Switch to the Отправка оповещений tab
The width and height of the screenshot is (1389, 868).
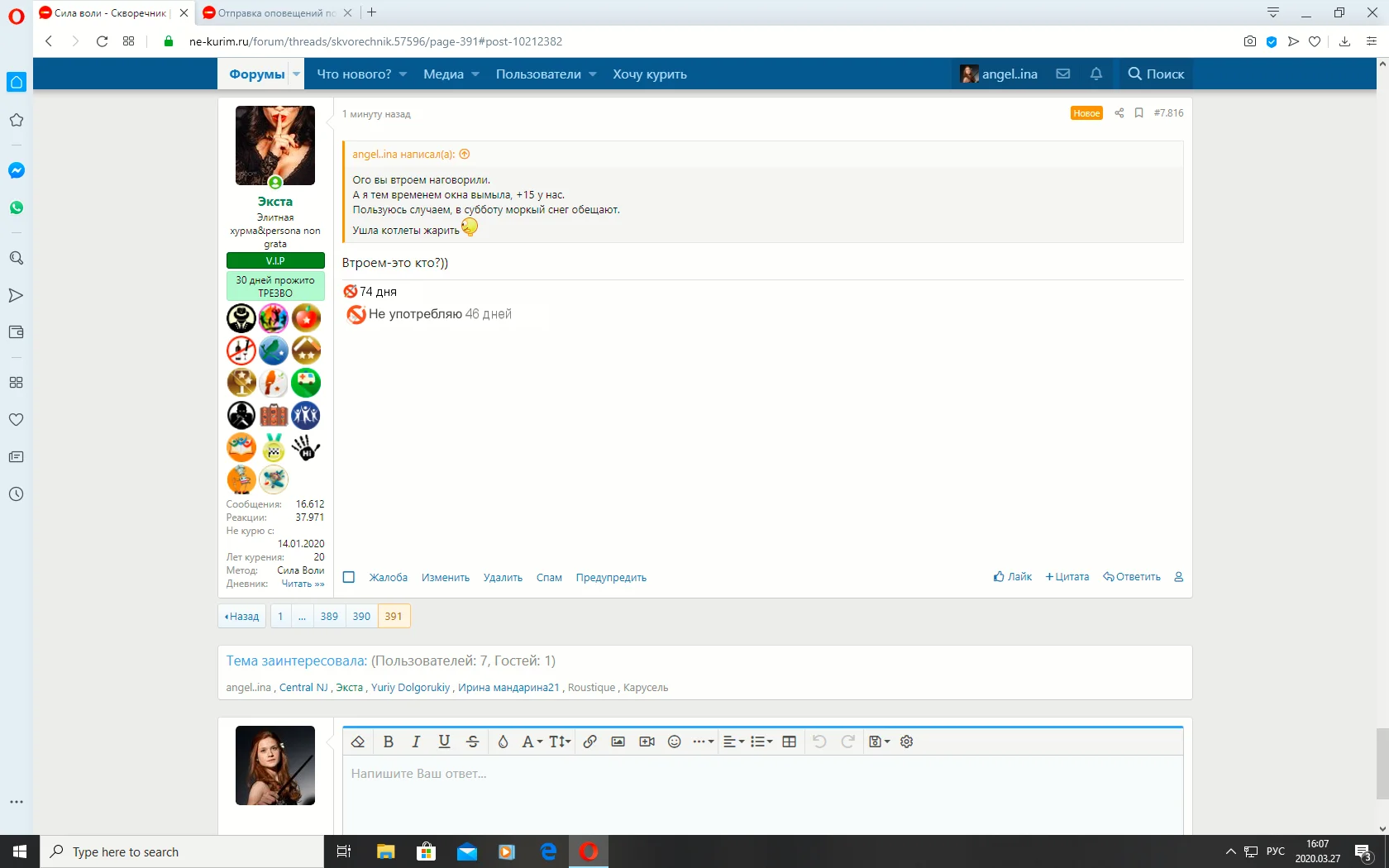(277, 12)
